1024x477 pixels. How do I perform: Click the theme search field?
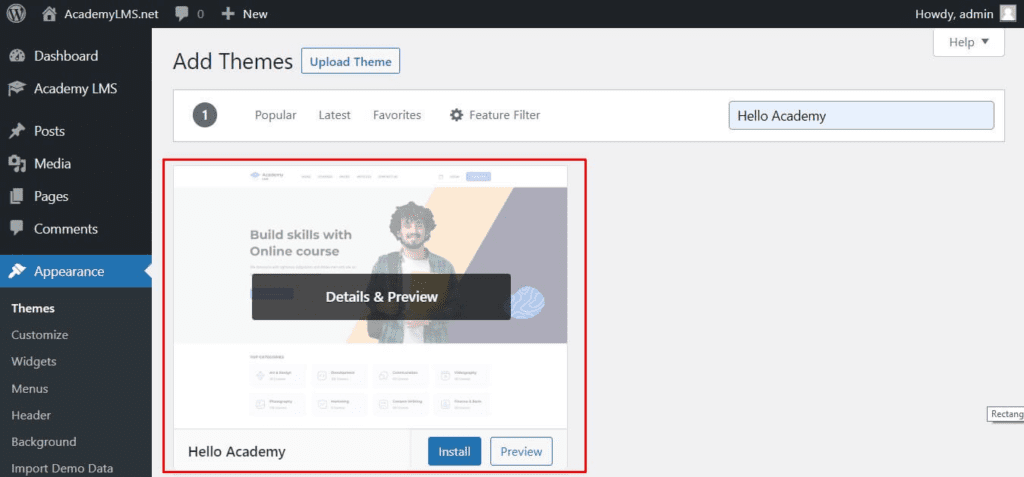(x=861, y=116)
